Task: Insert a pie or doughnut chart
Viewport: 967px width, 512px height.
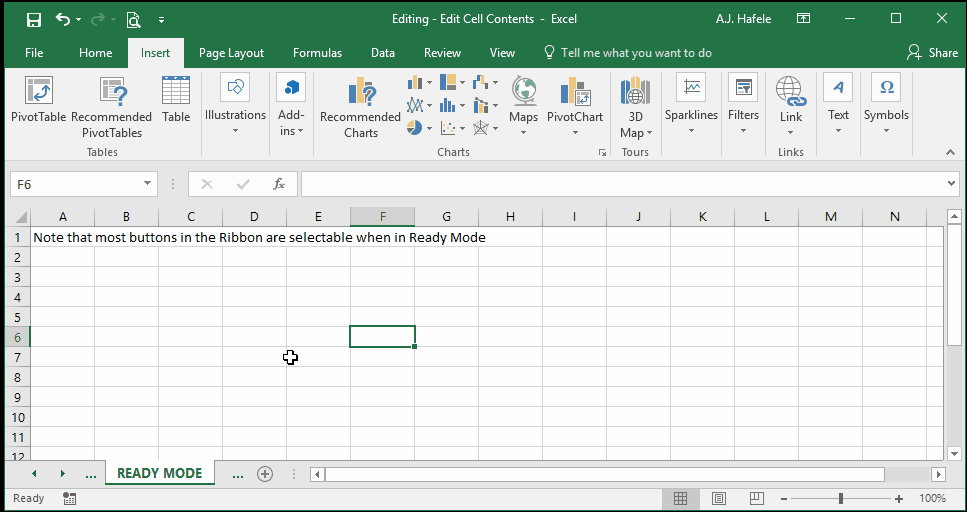Action: tap(419, 128)
